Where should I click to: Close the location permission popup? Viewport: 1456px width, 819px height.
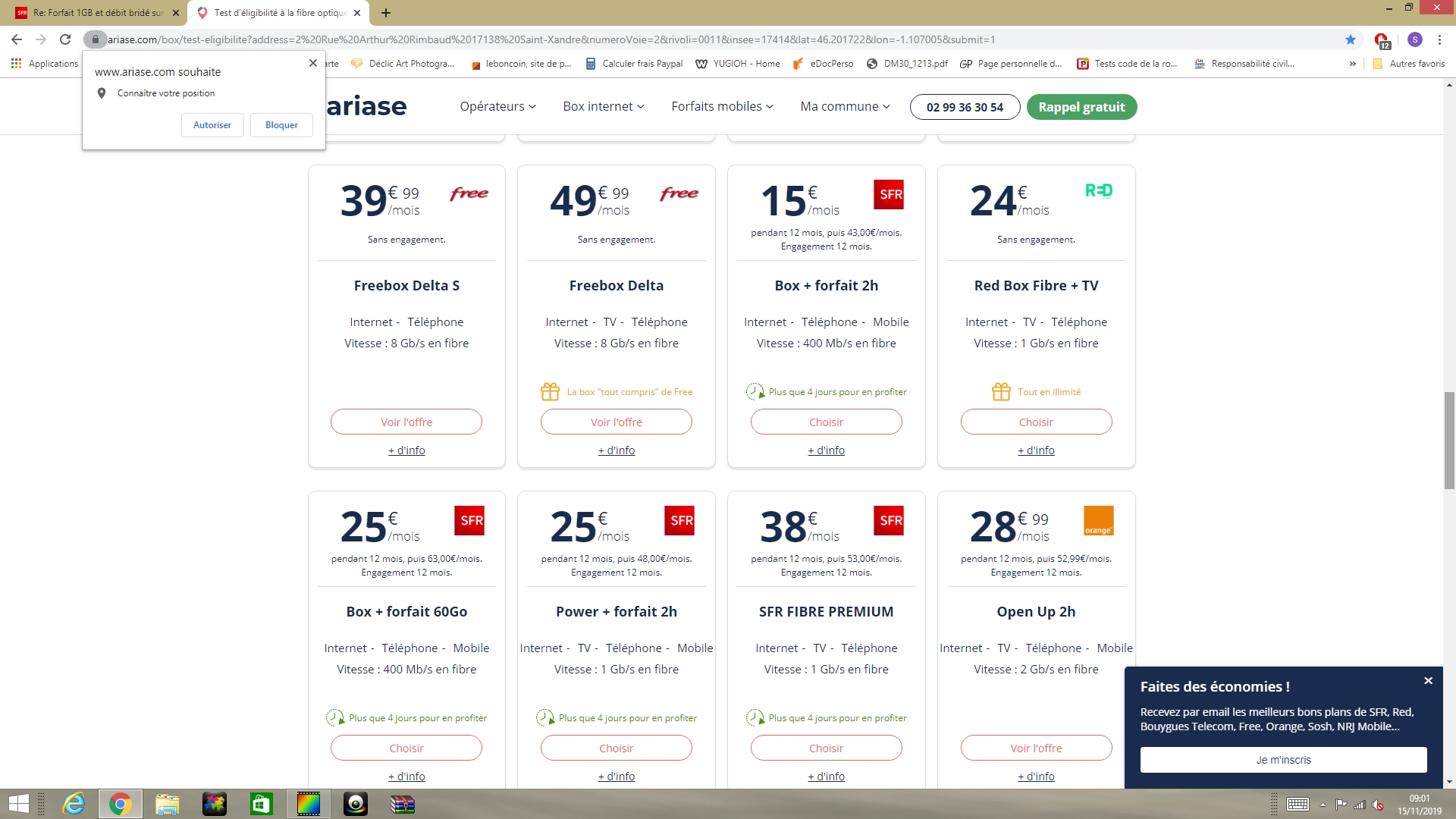(x=313, y=63)
